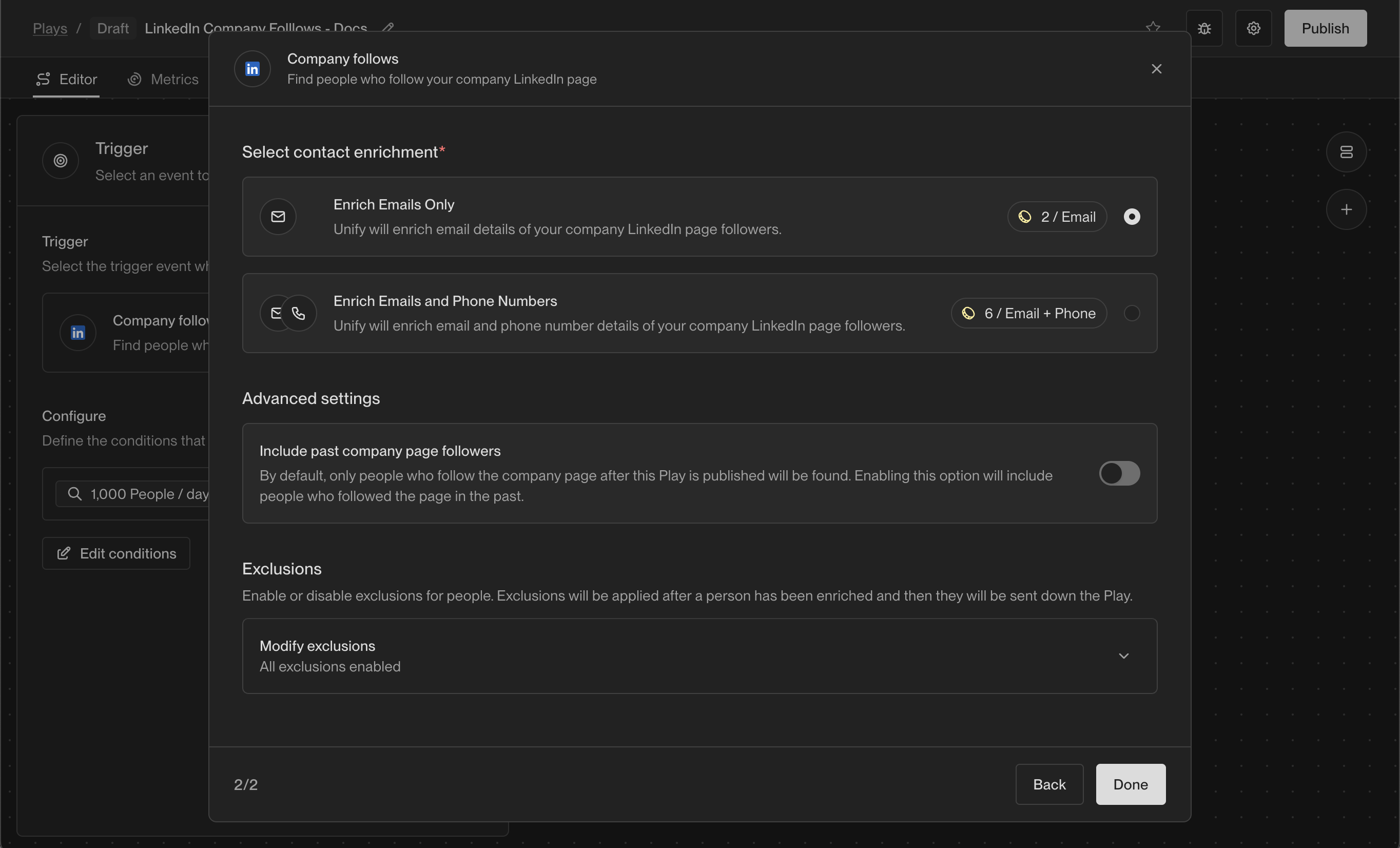Expand Modify exclusions chevron
The height and width of the screenshot is (848, 1400).
pyautogui.click(x=1123, y=656)
